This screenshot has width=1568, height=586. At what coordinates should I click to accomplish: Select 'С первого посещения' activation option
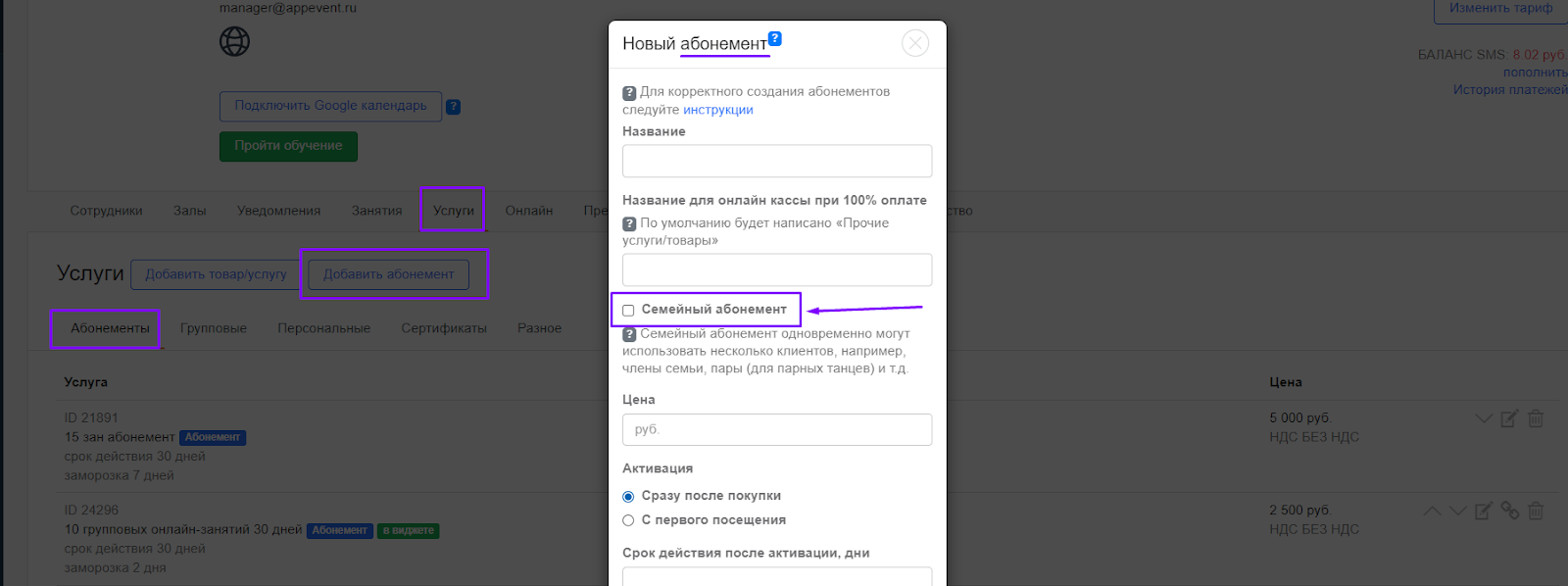pos(628,520)
